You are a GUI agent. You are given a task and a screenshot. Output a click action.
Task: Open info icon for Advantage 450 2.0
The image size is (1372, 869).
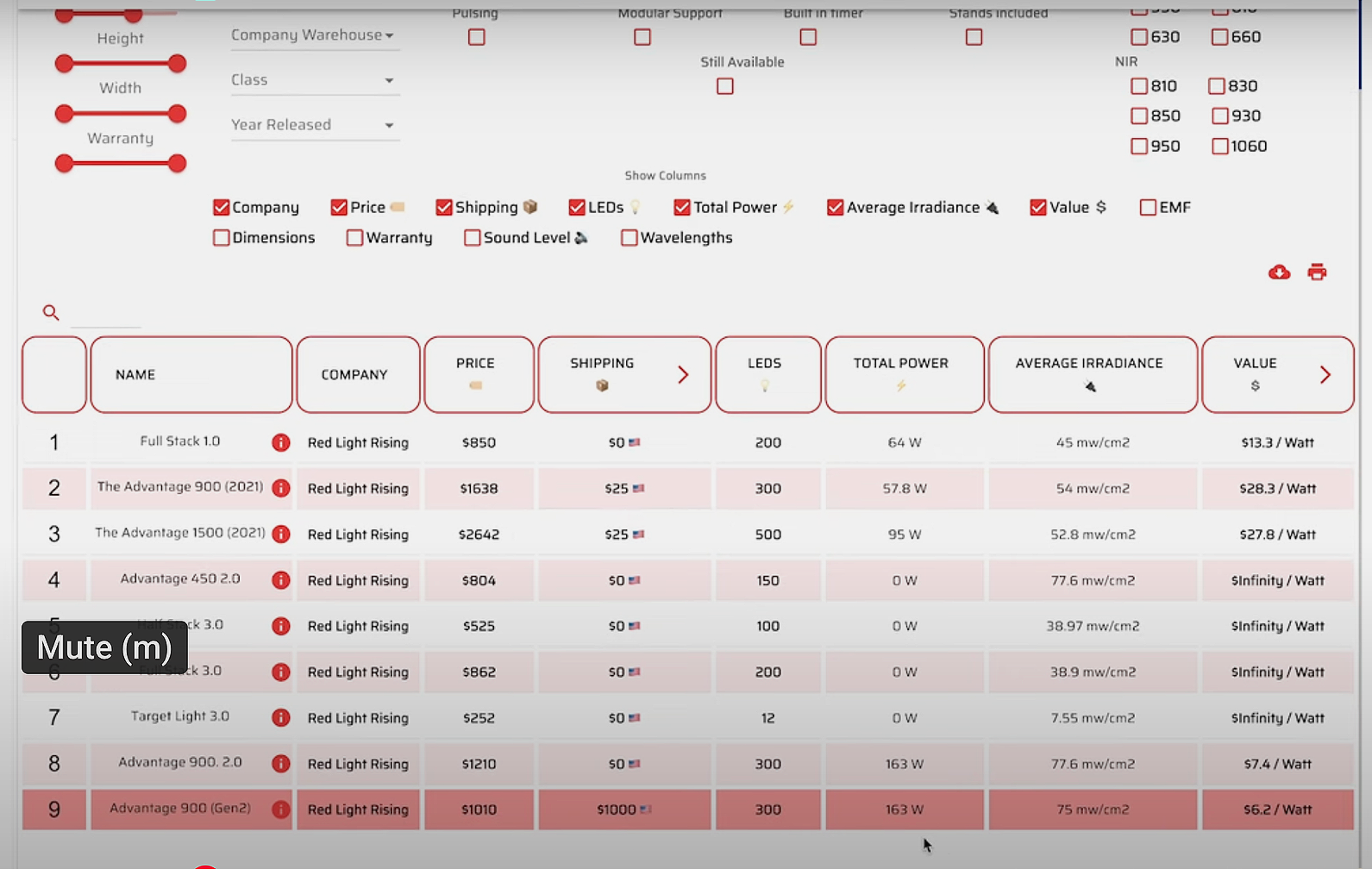click(x=281, y=580)
